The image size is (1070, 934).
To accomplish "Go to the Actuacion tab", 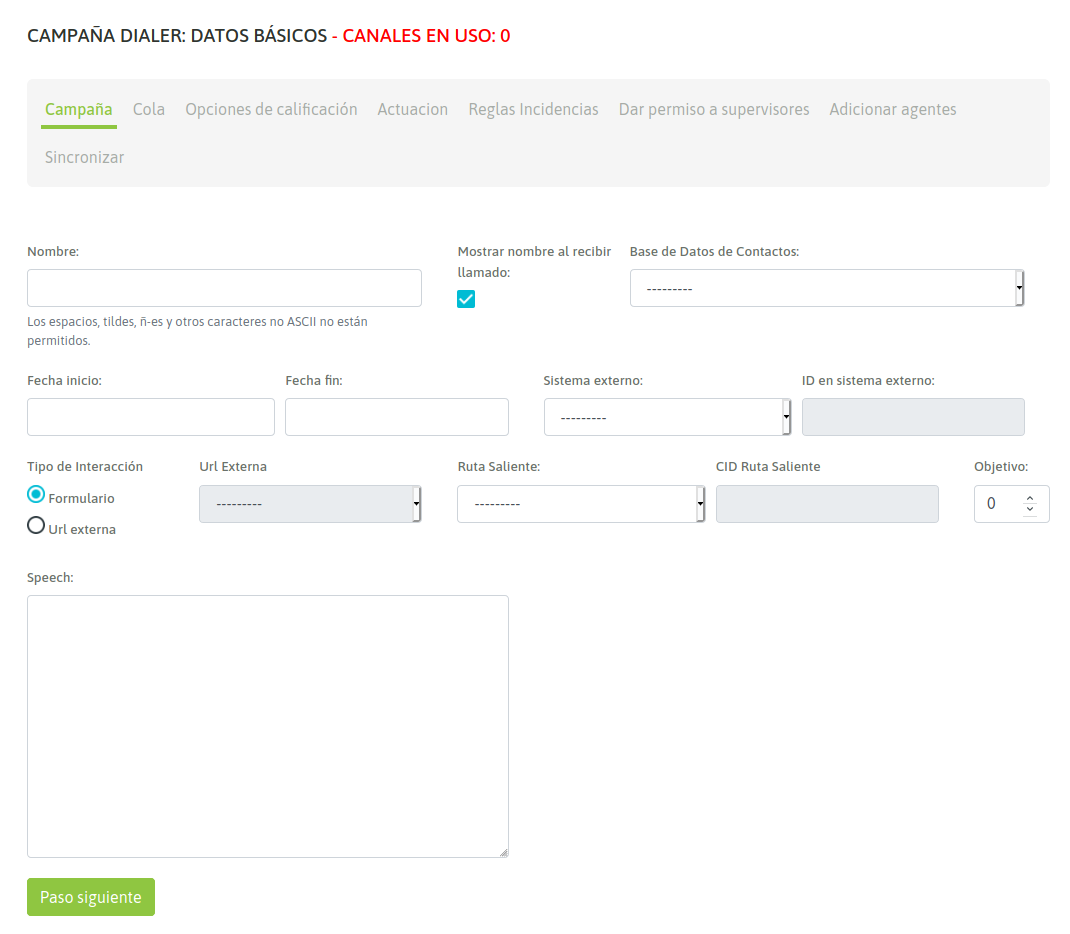I will (x=412, y=109).
